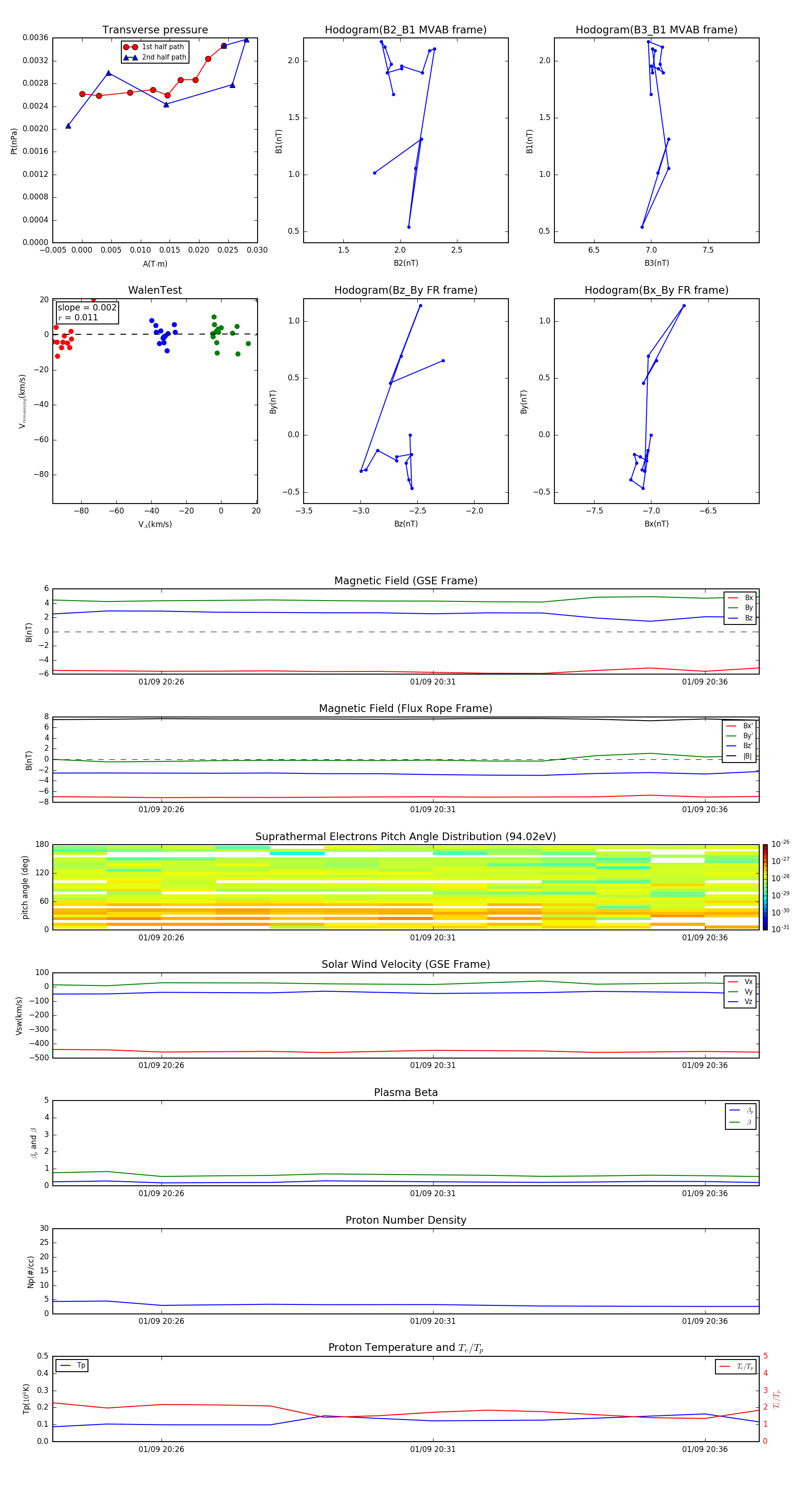The width and height of the screenshot is (812, 1489).
Task: Click the '2nd half path' legend entry
Action: [x=155, y=57]
